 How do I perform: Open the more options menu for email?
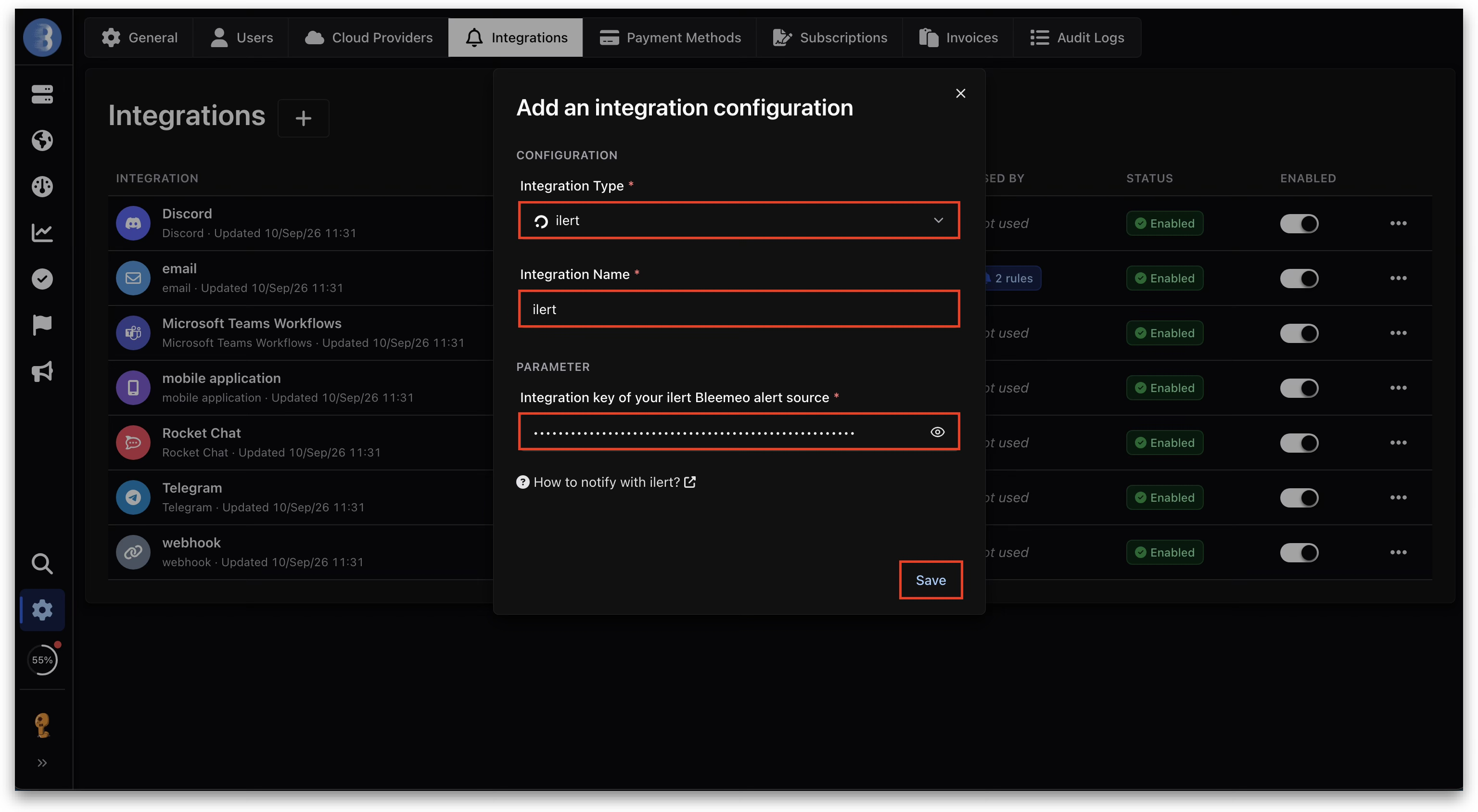pos(1398,279)
